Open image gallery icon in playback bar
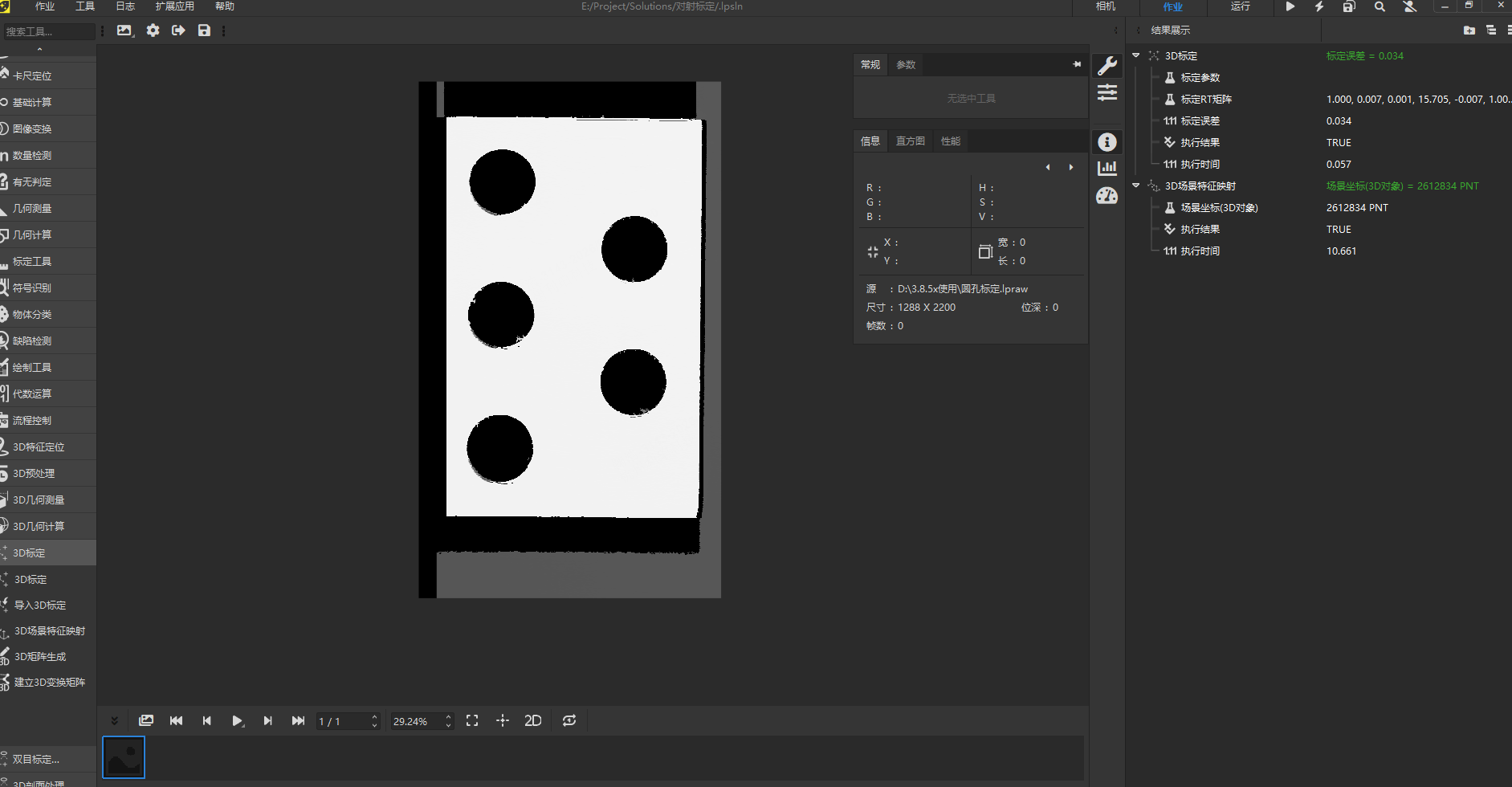The width and height of the screenshot is (1512, 787). [x=146, y=720]
